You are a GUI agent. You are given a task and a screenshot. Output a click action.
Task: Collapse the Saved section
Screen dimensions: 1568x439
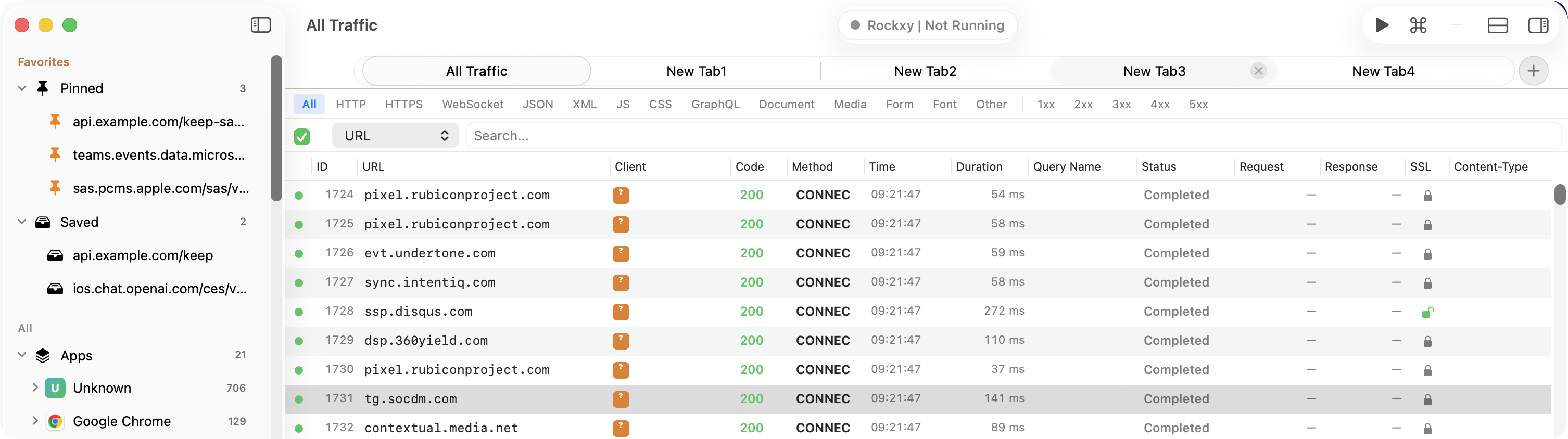tap(22, 222)
